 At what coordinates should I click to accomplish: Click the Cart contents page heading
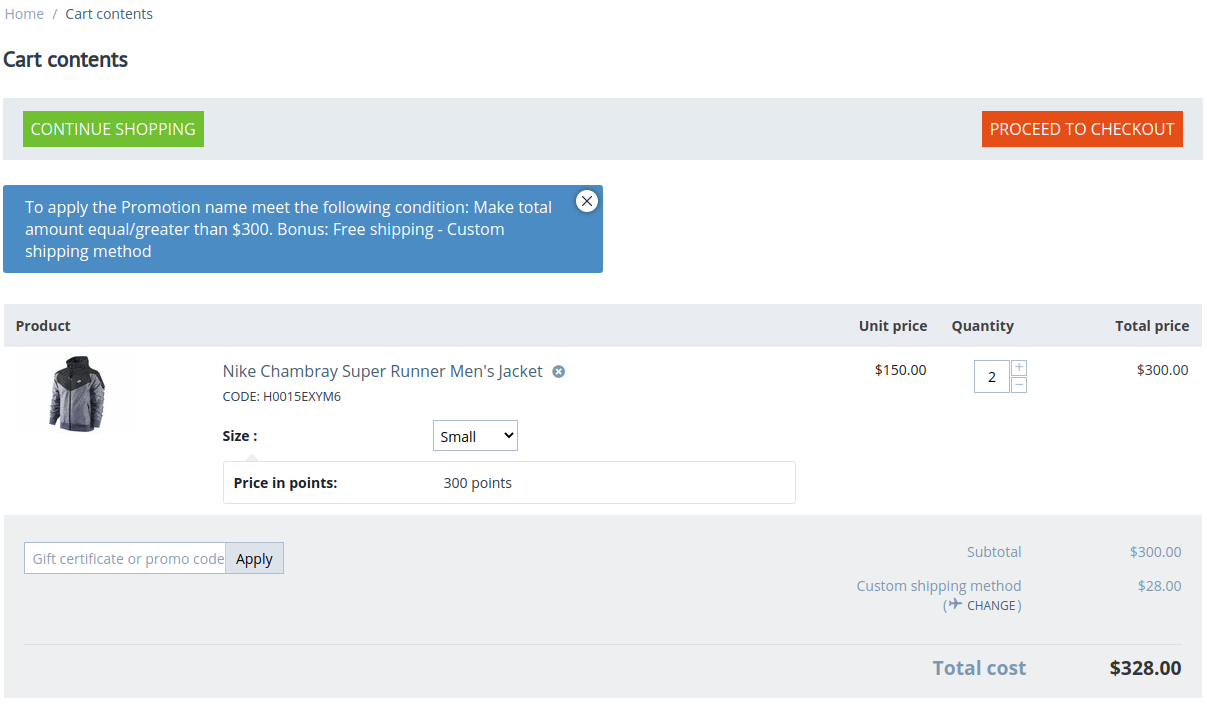(x=66, y=60)
